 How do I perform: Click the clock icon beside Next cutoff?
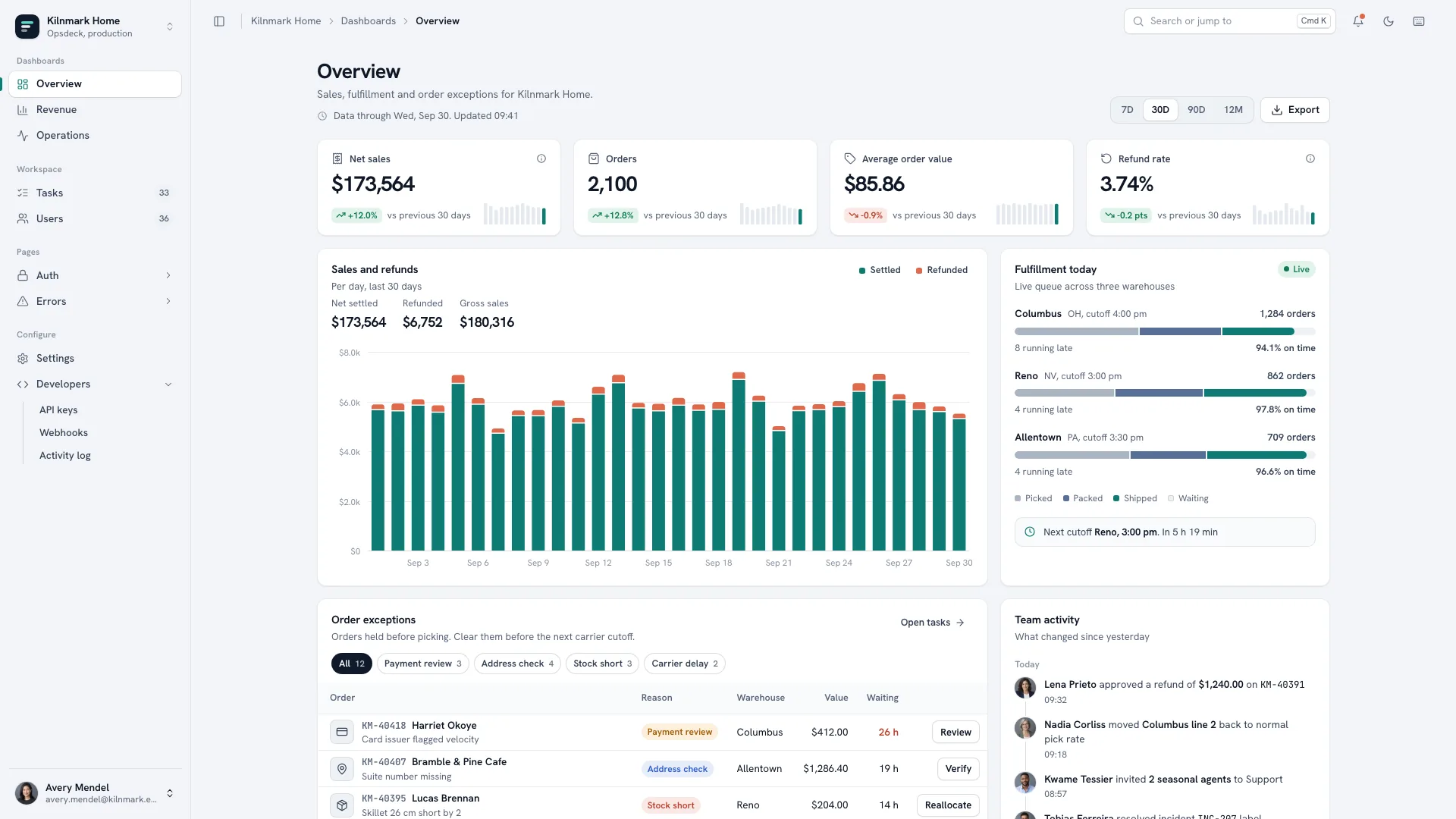(1030, 532)
